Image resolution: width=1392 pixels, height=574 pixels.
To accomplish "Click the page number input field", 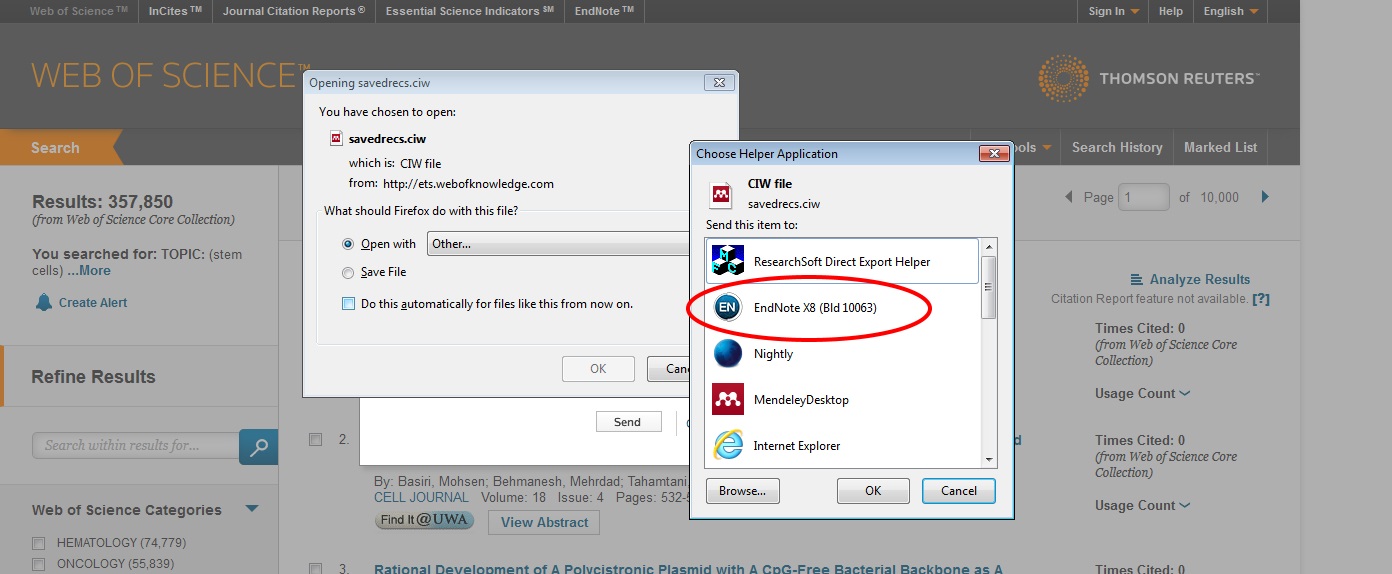I will click(1144, 197).
